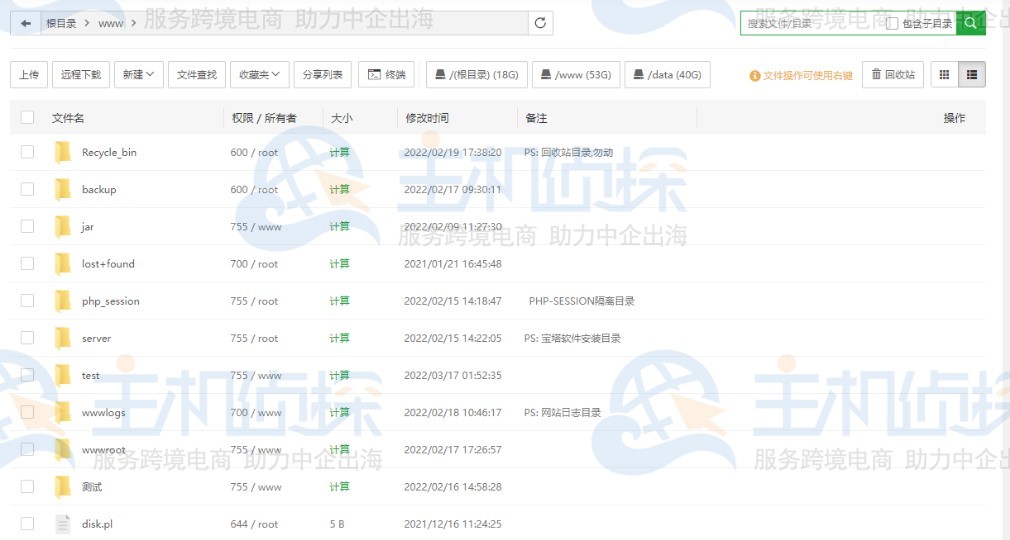Click the back arrow in the path bar
The image size is (1010, 540).
(26, 23)
